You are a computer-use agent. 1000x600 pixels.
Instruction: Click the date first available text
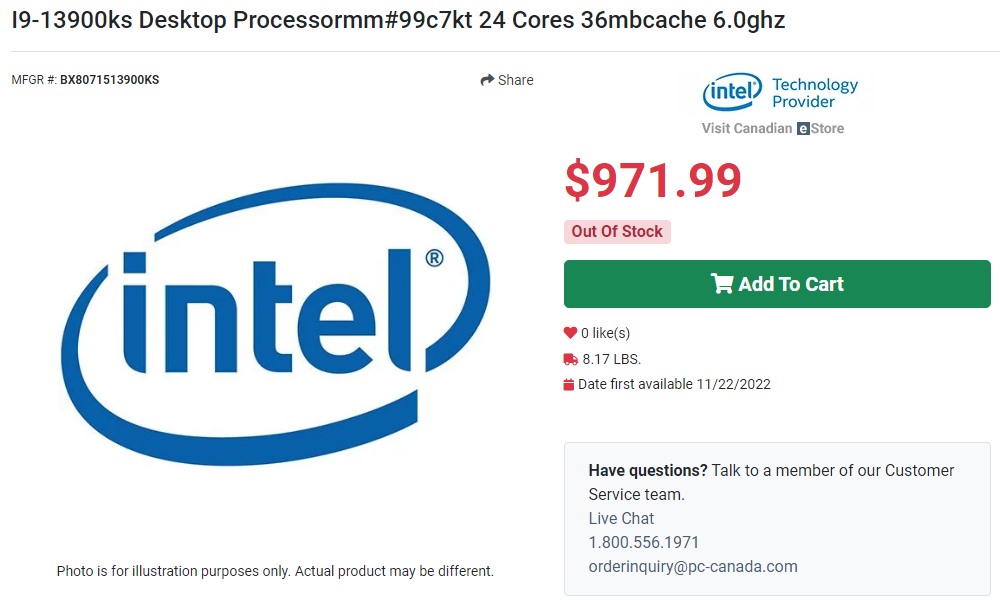(674, 384)
